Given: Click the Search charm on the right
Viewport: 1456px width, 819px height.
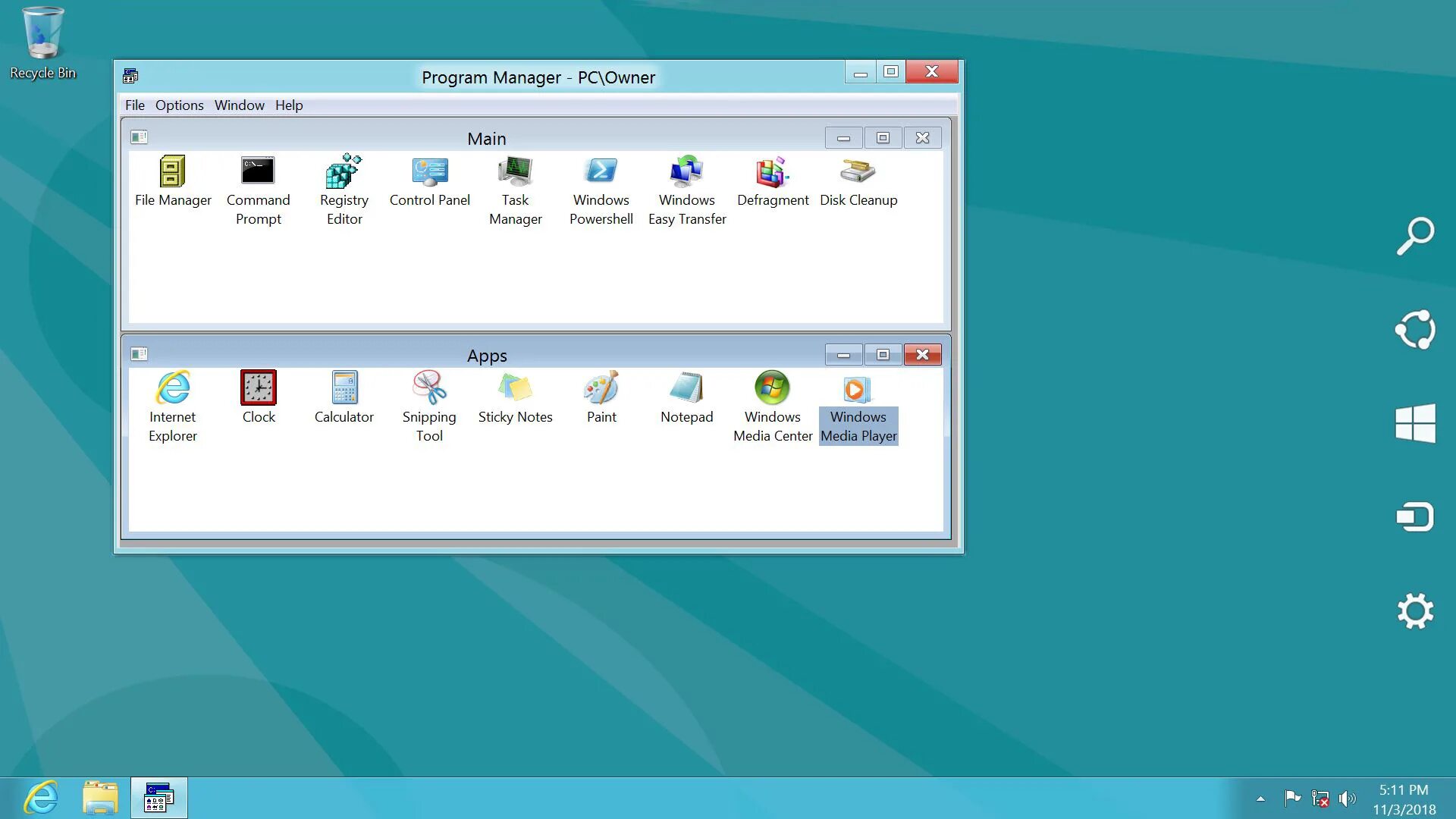Looking at the screenshot, I should click(1415, 236).
